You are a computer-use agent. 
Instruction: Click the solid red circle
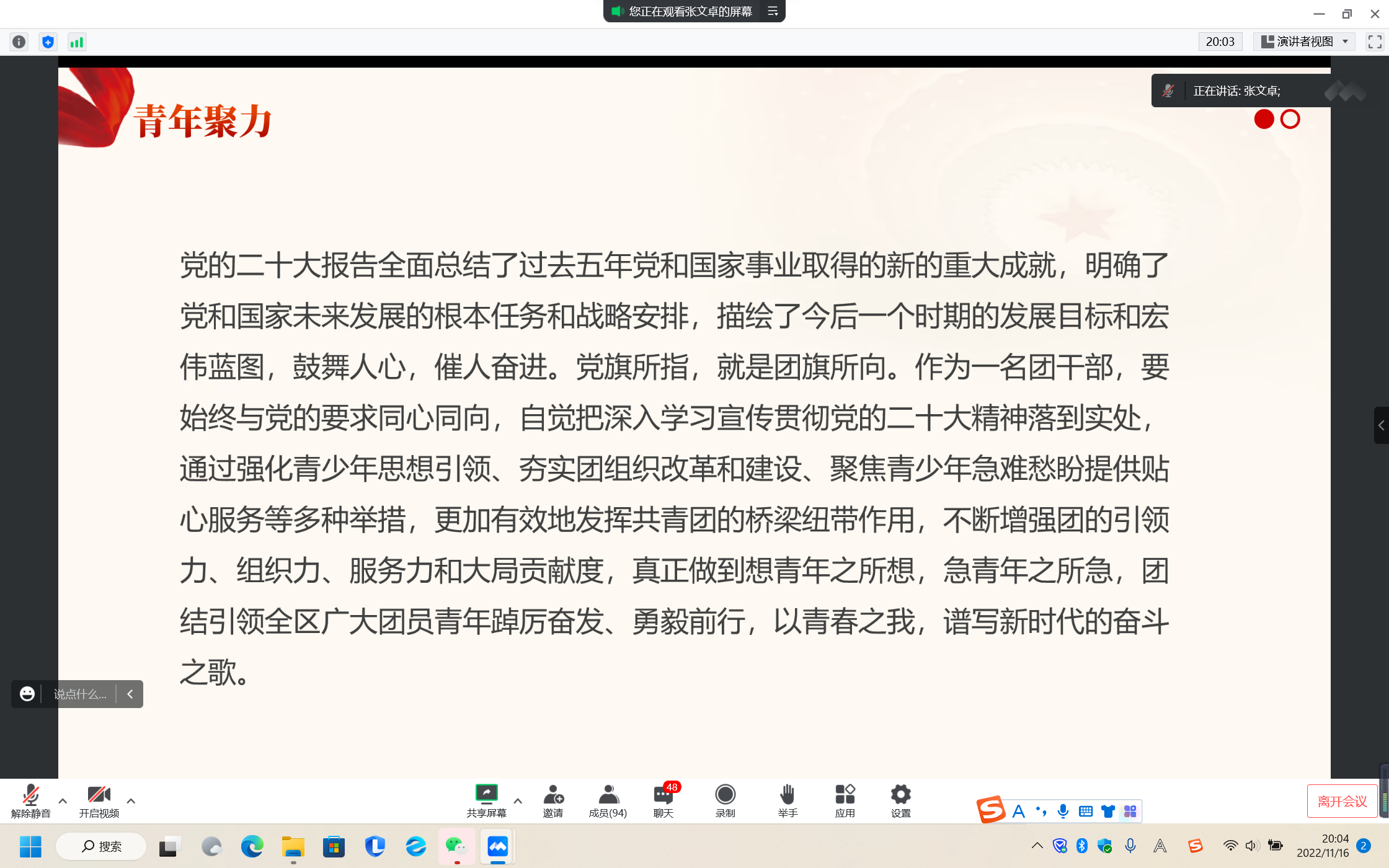[1264, 119]
